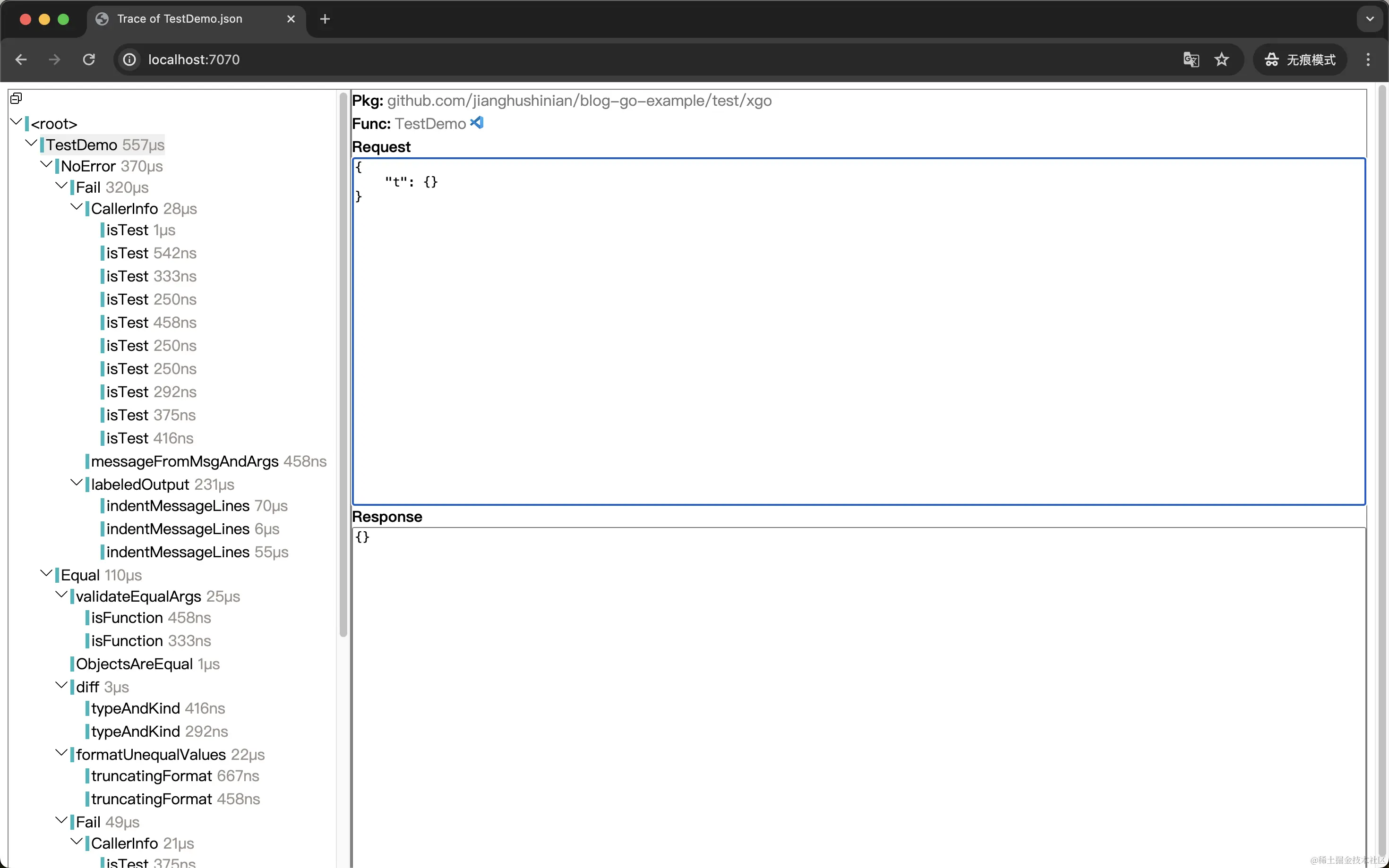This screenshot has width=1389, height=868.
Task: Open the Chrome three-dot menu
Action: click(1368, 59)
